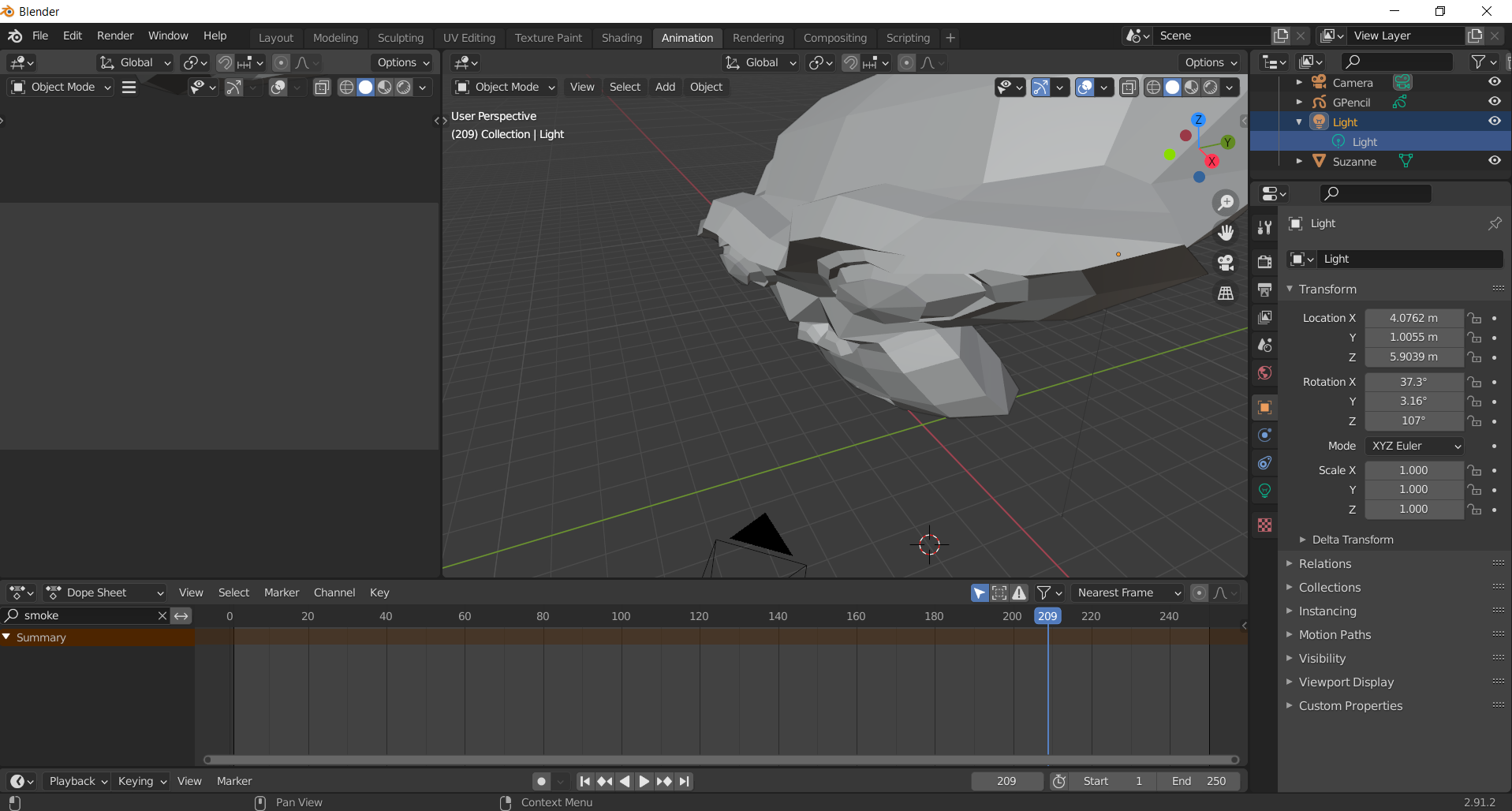This screenshot has width=1512, height=811.
Task: Open the Nearest Frame snapping dropdown
Action: pos(1129,592)
